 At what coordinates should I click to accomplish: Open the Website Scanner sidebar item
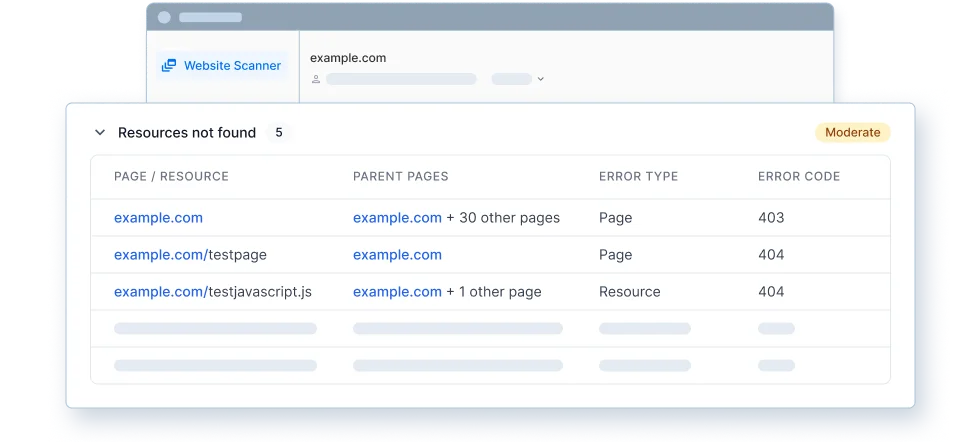pos(222,66)
